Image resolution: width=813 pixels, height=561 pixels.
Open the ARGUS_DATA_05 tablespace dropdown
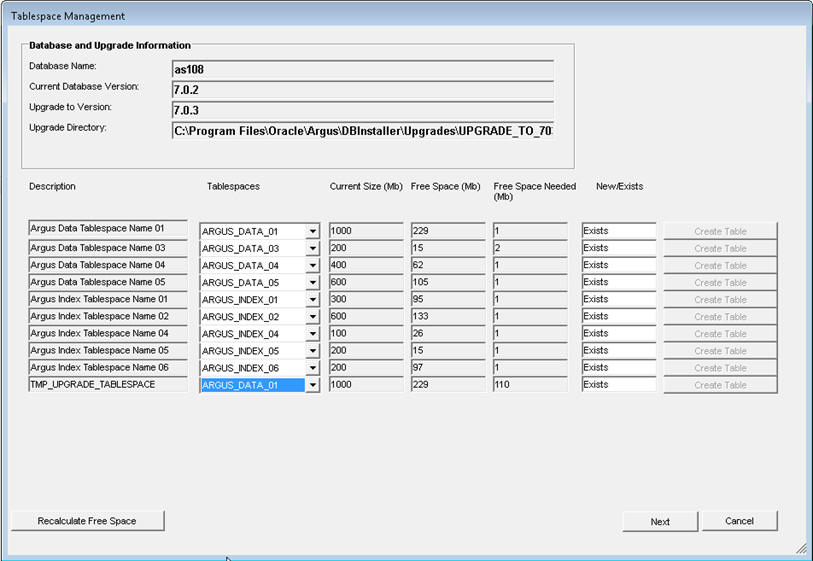(313, 283)
